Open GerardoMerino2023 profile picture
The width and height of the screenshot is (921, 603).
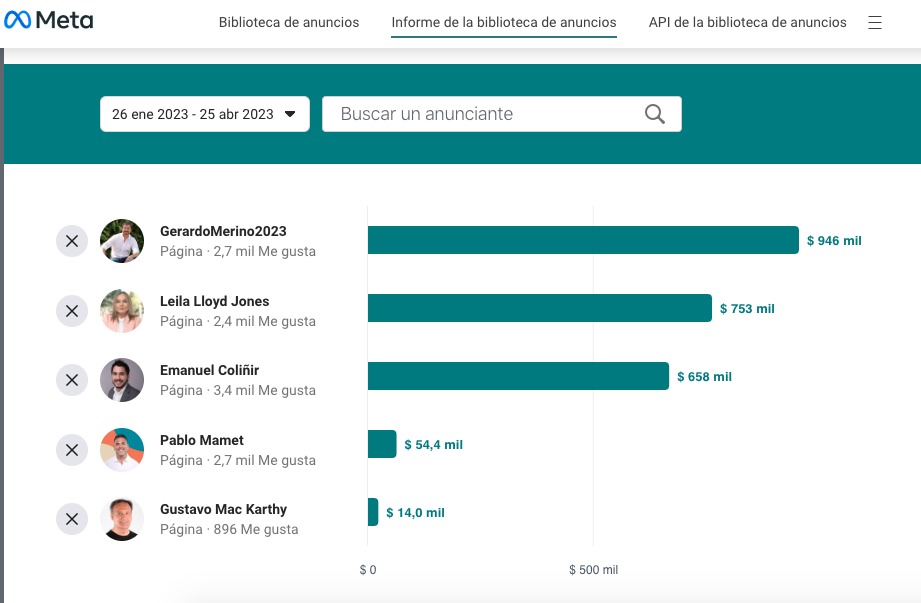(x=122, y=241)
